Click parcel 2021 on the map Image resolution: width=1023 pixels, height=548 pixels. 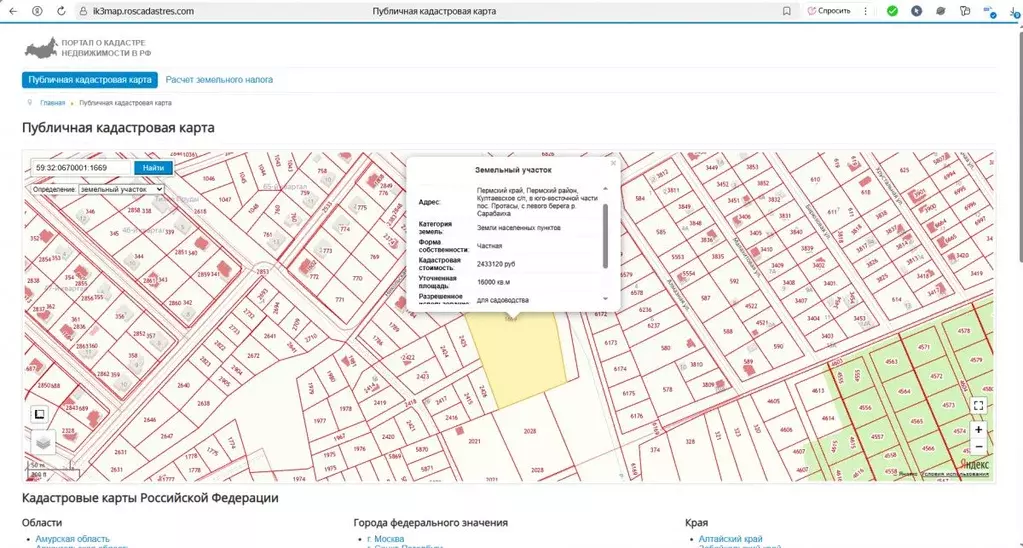[x=474, y=442]
